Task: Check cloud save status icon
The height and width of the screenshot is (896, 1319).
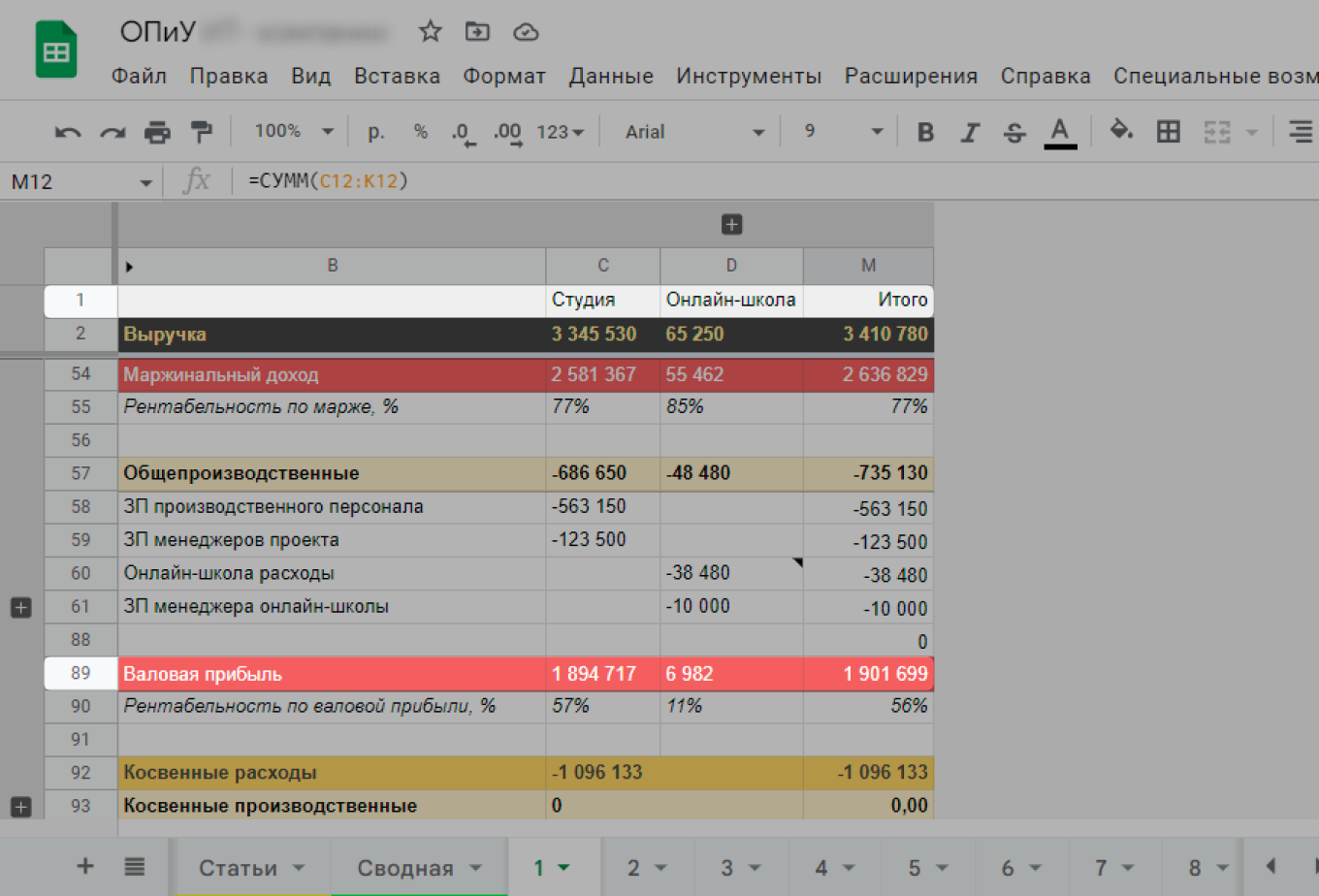Action: coord(526,32)
